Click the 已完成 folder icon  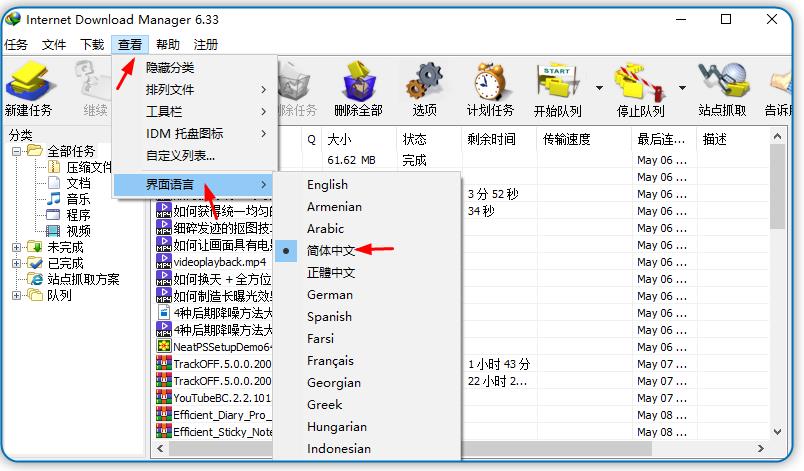pyautogui.click(x=35, y=263)
